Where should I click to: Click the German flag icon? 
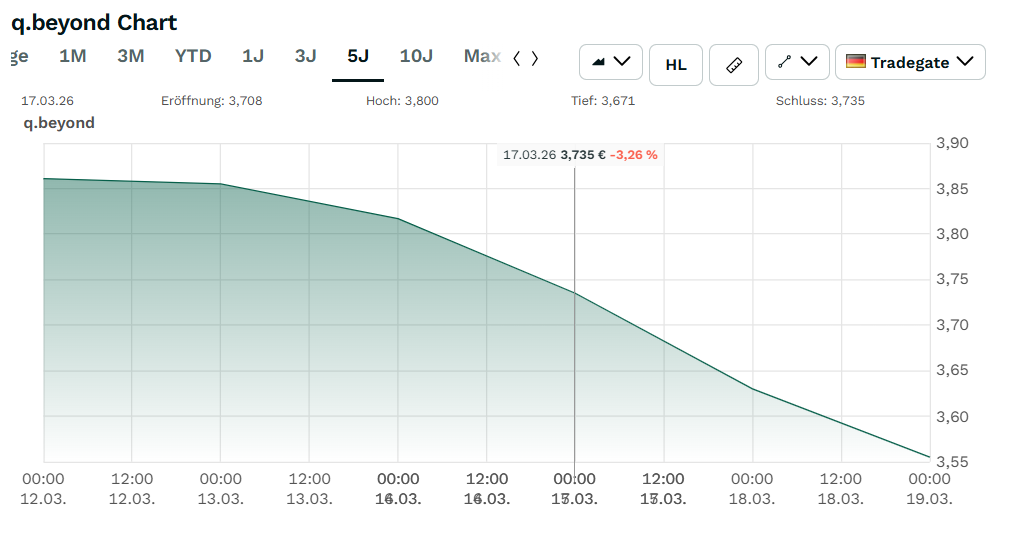856,62
